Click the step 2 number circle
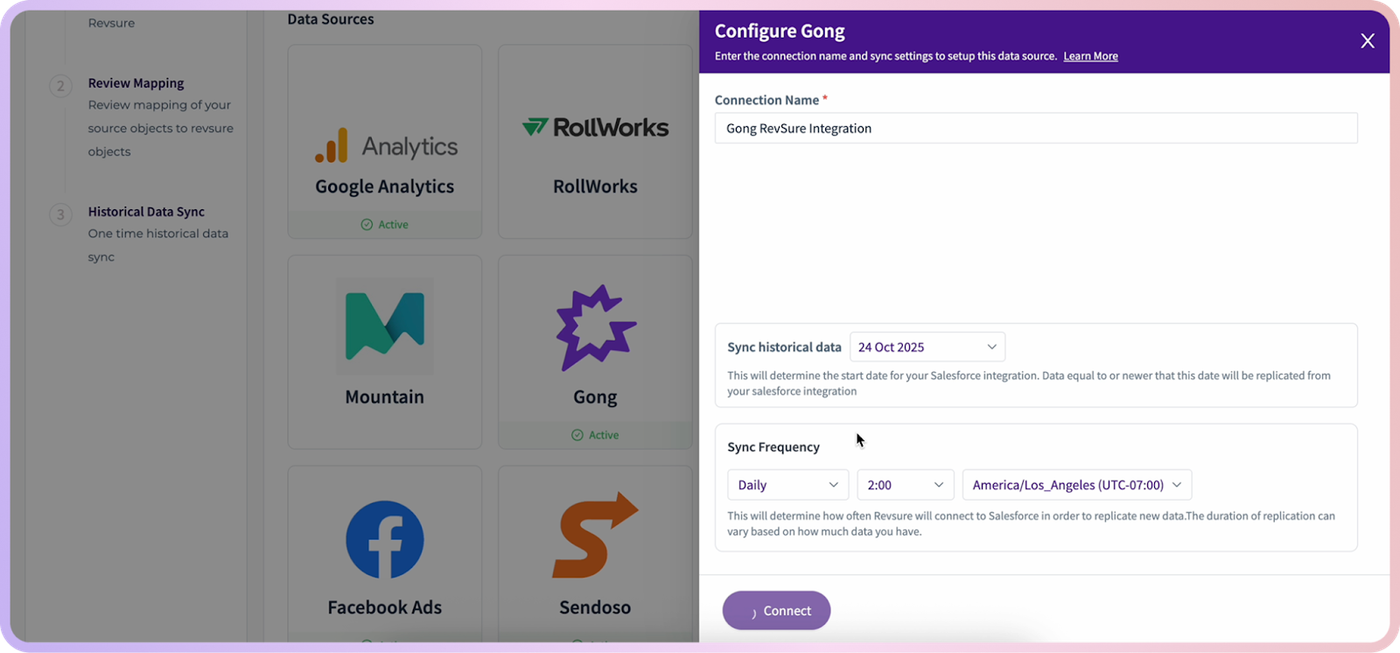 61,86
